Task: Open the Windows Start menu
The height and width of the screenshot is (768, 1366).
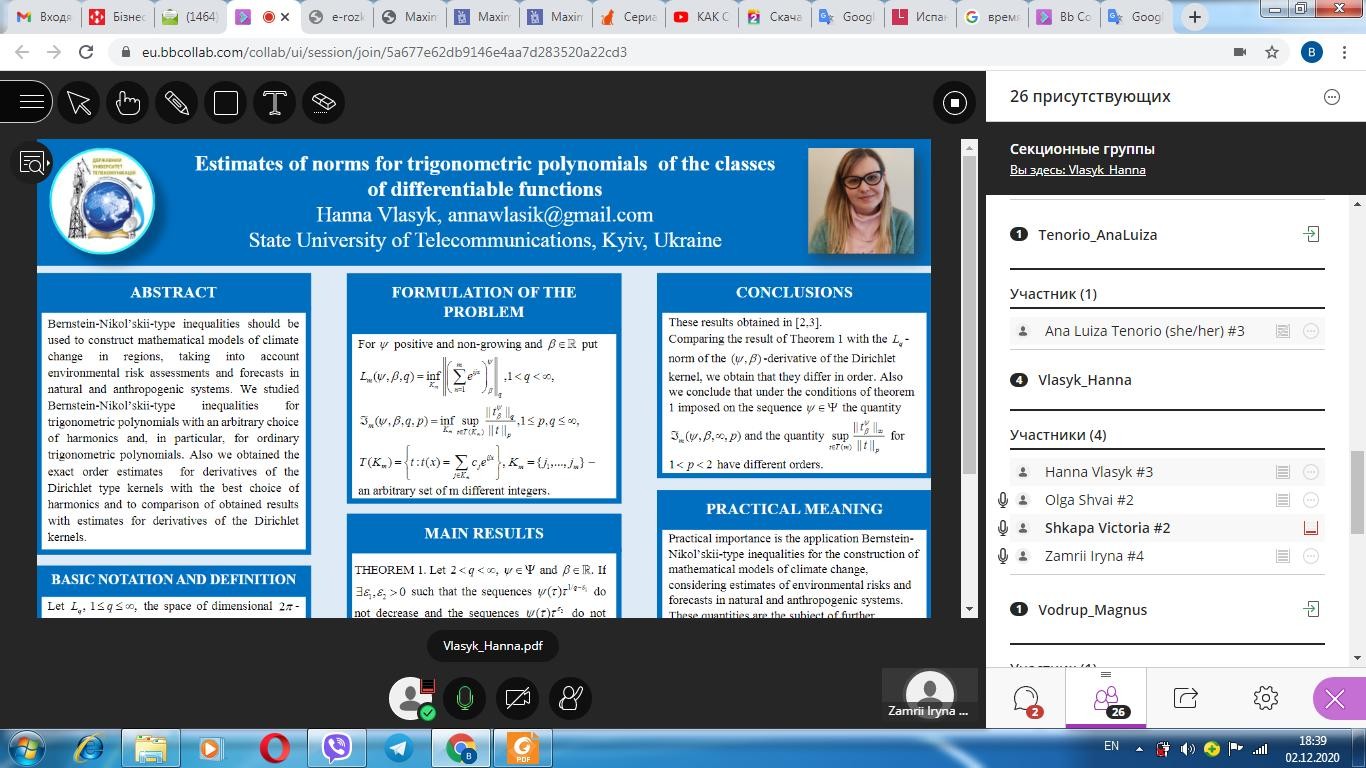Action: (x=26, y=748)
